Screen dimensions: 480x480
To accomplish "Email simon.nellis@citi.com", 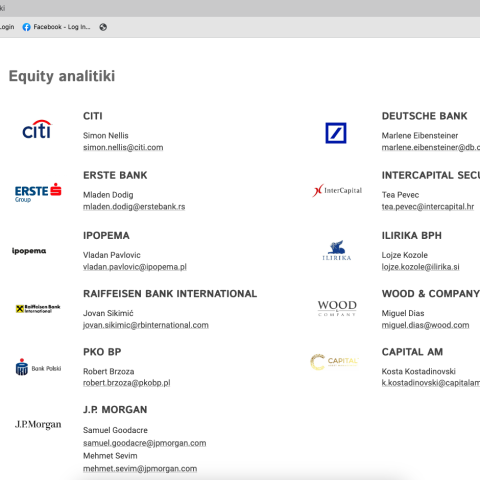I will click(x=123, y=147).
